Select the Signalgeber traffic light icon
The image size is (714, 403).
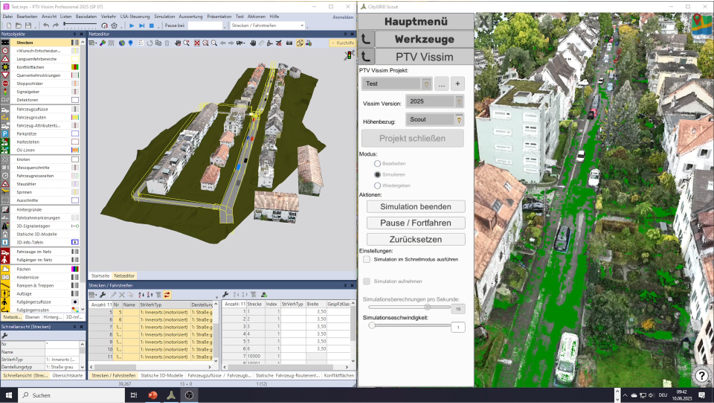[5, 92]
